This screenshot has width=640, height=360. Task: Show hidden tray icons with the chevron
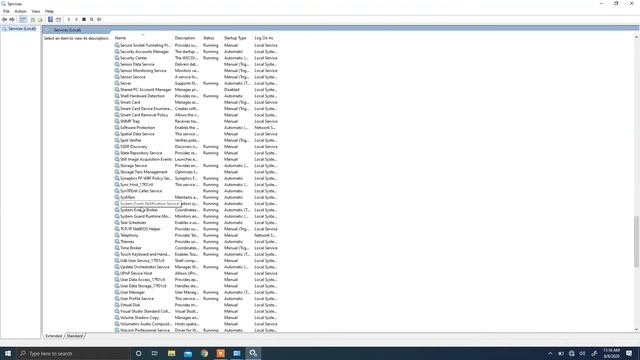tap(550, 353)
